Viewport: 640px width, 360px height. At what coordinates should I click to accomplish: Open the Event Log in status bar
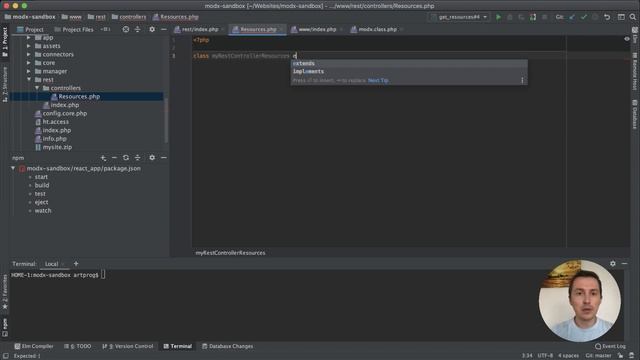click(x=610, y=346)
